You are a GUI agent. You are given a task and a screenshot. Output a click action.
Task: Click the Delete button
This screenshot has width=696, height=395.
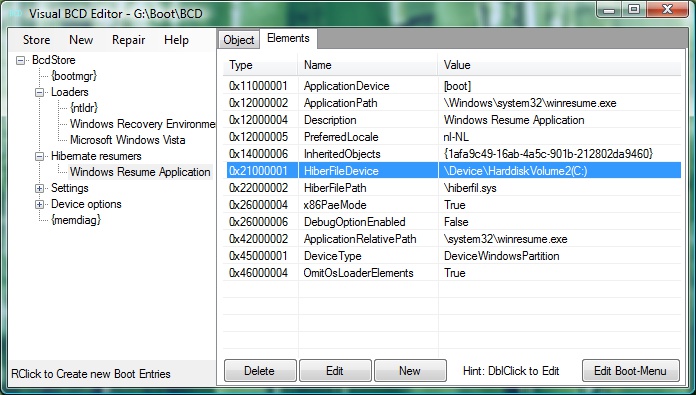260,371
